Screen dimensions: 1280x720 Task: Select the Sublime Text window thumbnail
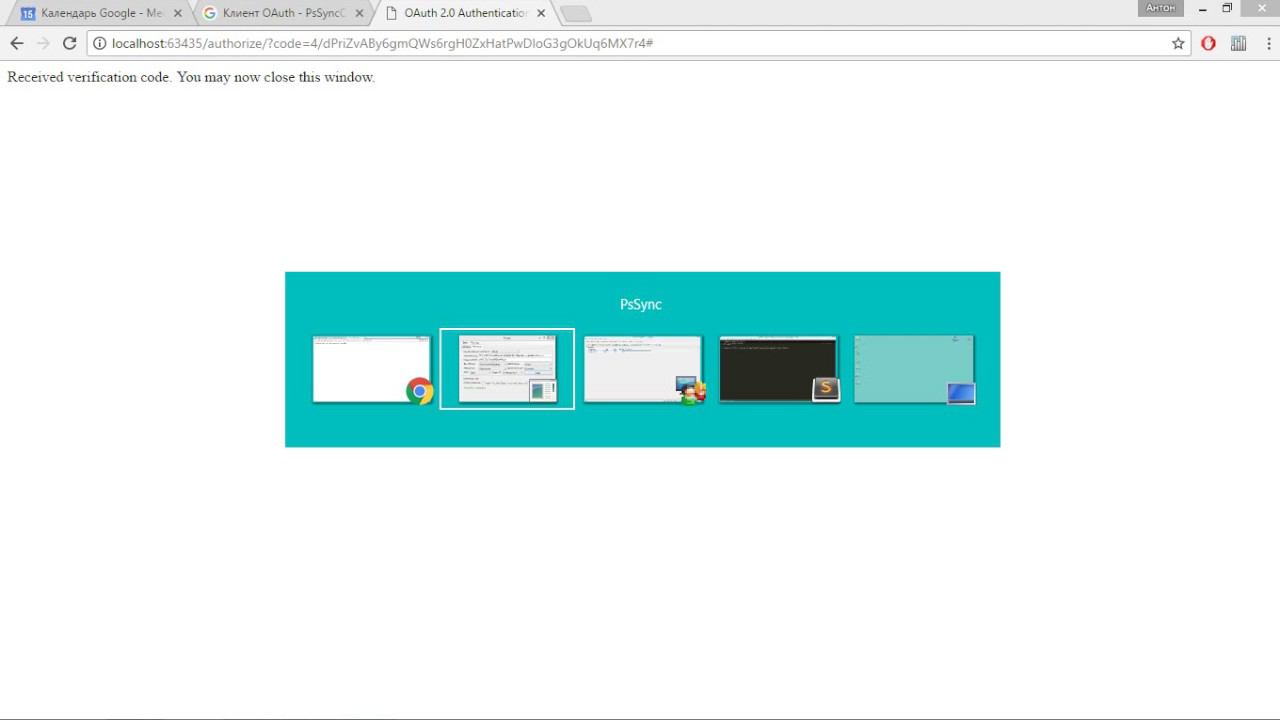coord(779,369)
